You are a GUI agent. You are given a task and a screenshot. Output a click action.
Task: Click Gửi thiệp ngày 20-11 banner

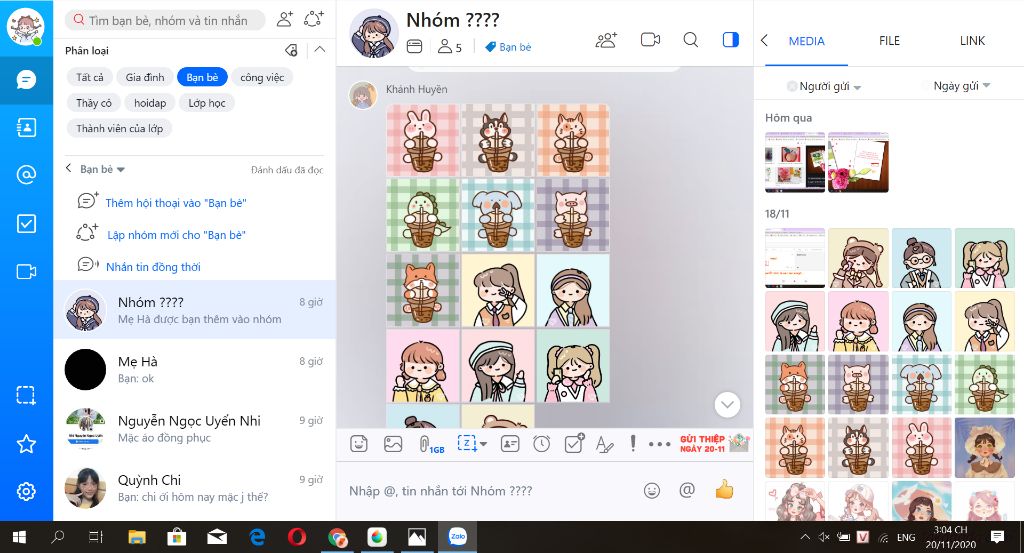(x=714, y=443)
